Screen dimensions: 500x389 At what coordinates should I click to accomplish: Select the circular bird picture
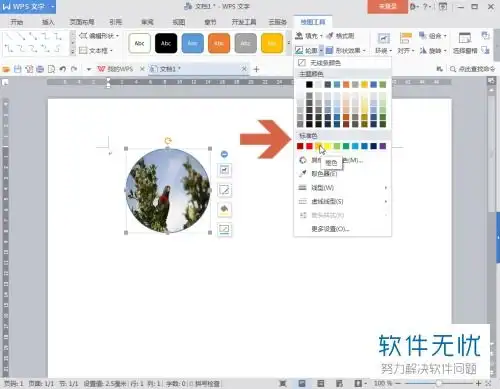(x=168, y=190)
